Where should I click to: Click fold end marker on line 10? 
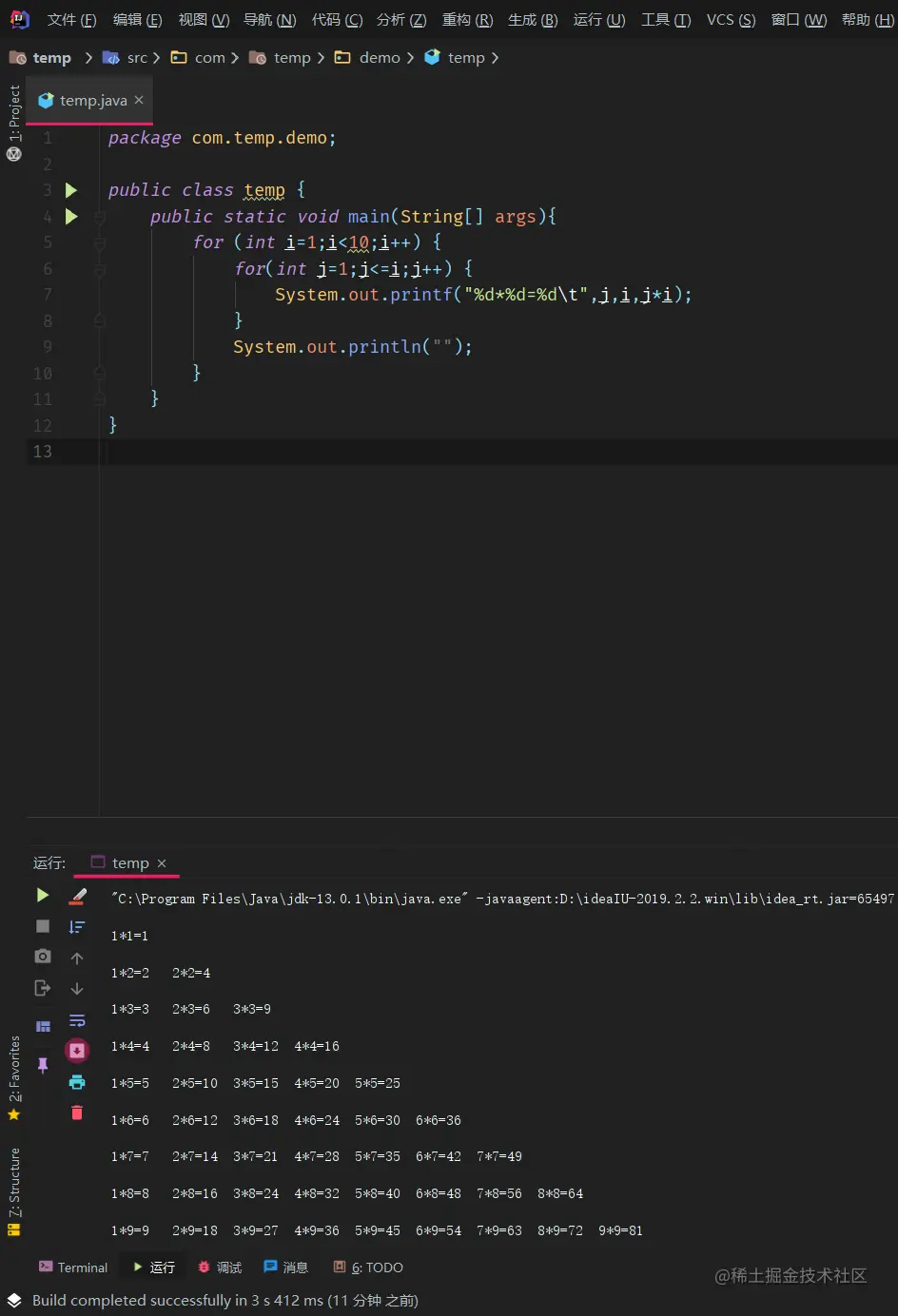click(x=99, y=374)
